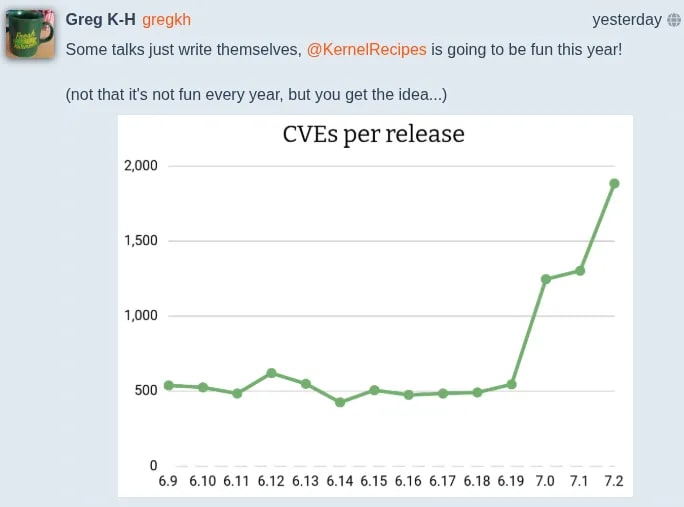Click the 6.9 first data point

click(168, 385)
